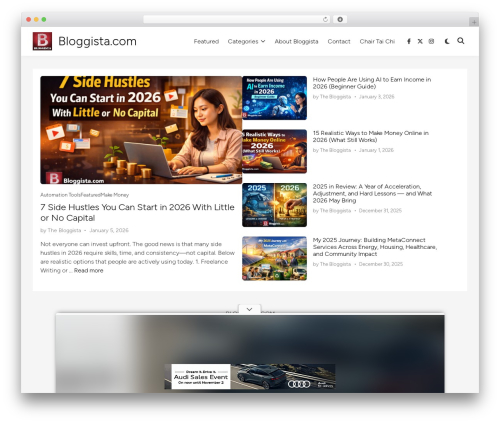Click the Bloggista red B logo

tap(42, 41)
